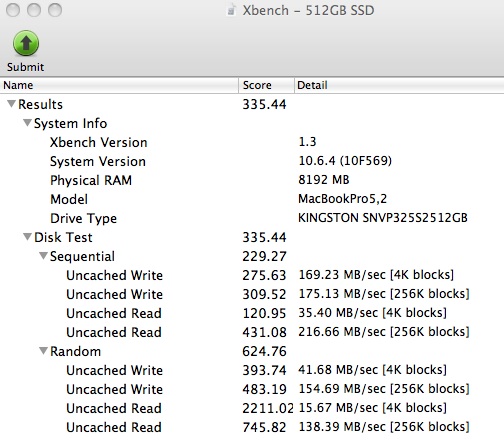Click the Random score 624.76

click(264, 351)
